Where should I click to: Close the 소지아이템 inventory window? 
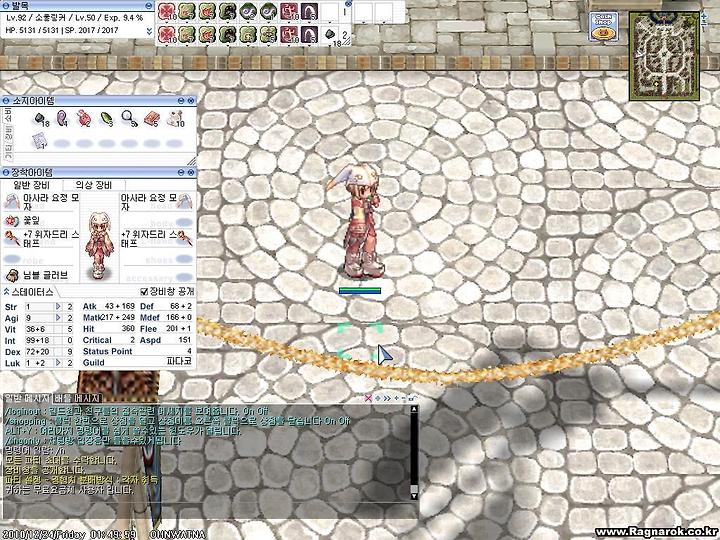(191, 100)
